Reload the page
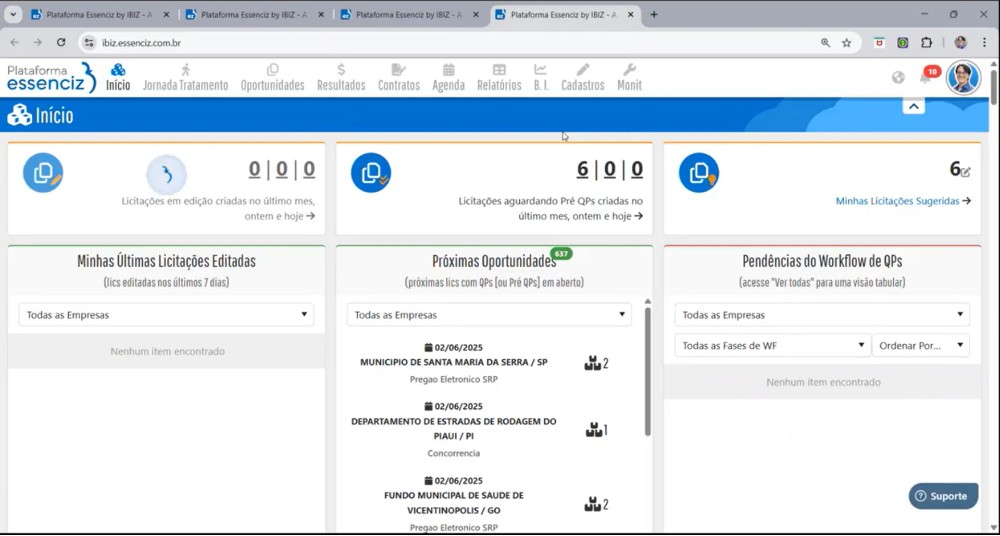The width and height of the screenshot is (1000, 536). click(61, 43)
